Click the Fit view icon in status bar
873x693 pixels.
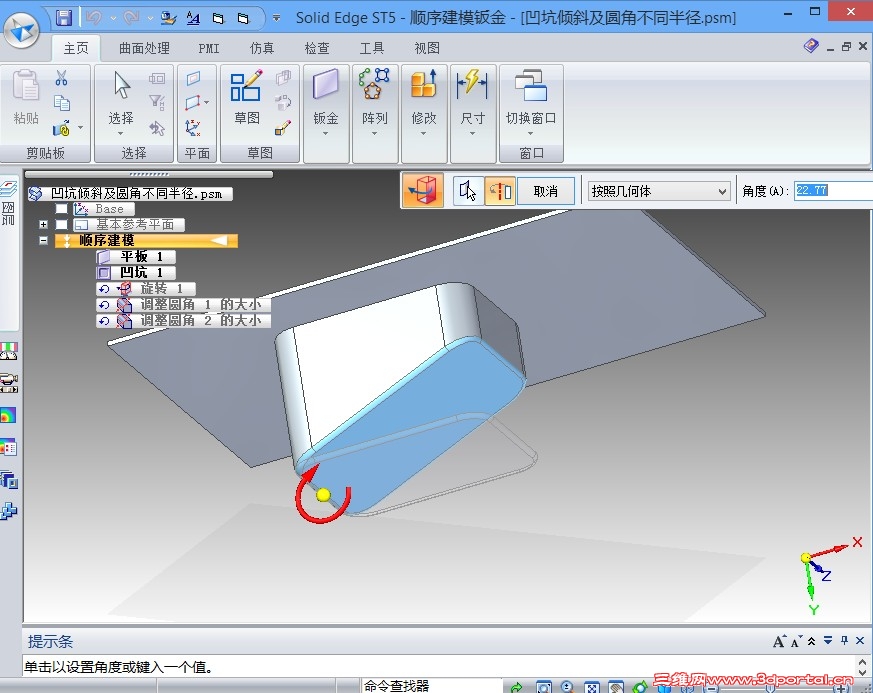(x=592, y=687)
